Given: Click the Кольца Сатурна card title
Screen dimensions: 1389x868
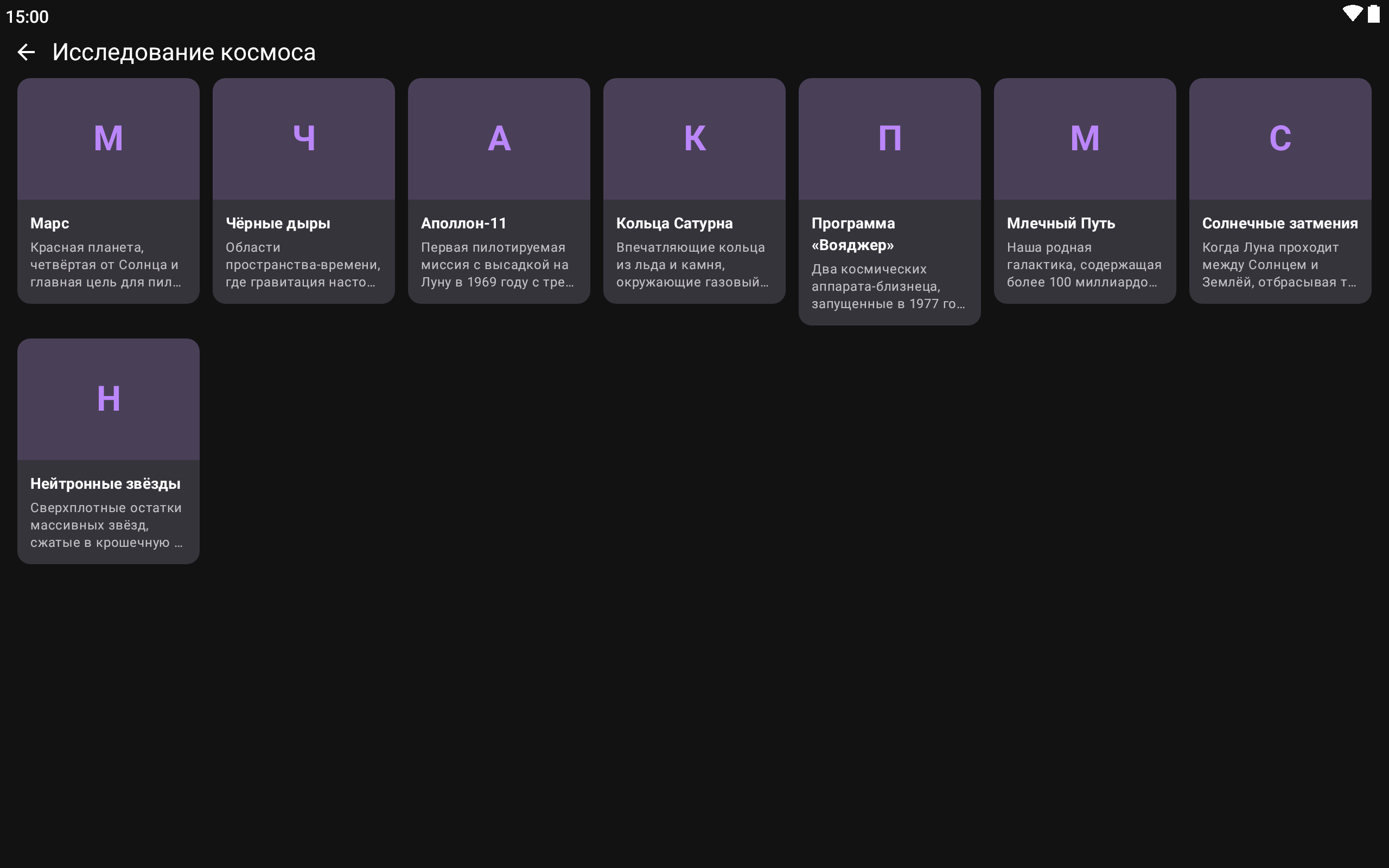Looking at the screenshot, I should [674, 224].
